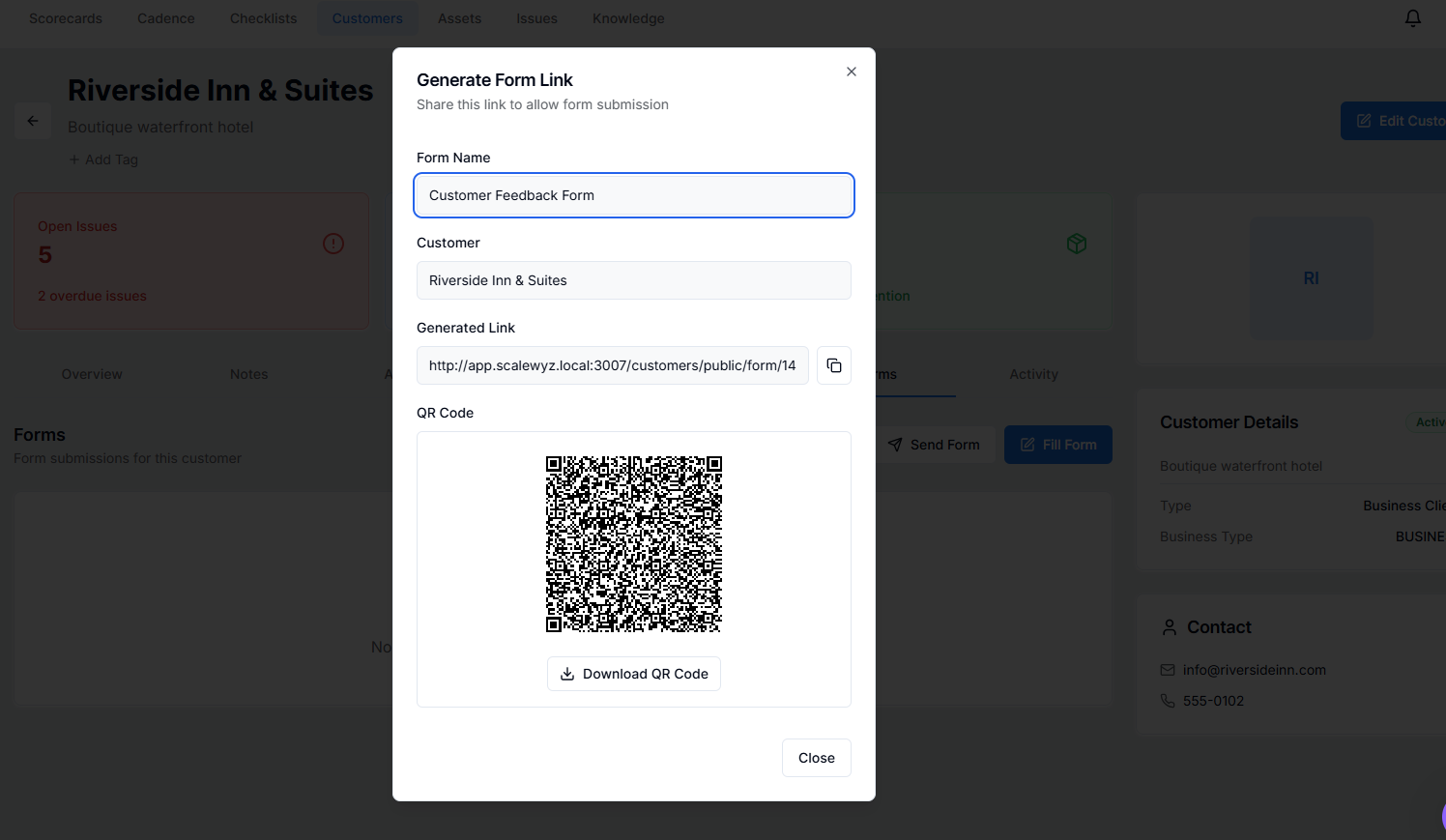Click the phone icon next to 555-0102
This screenshot has height=840, width=1446.
pos(1168,701)
